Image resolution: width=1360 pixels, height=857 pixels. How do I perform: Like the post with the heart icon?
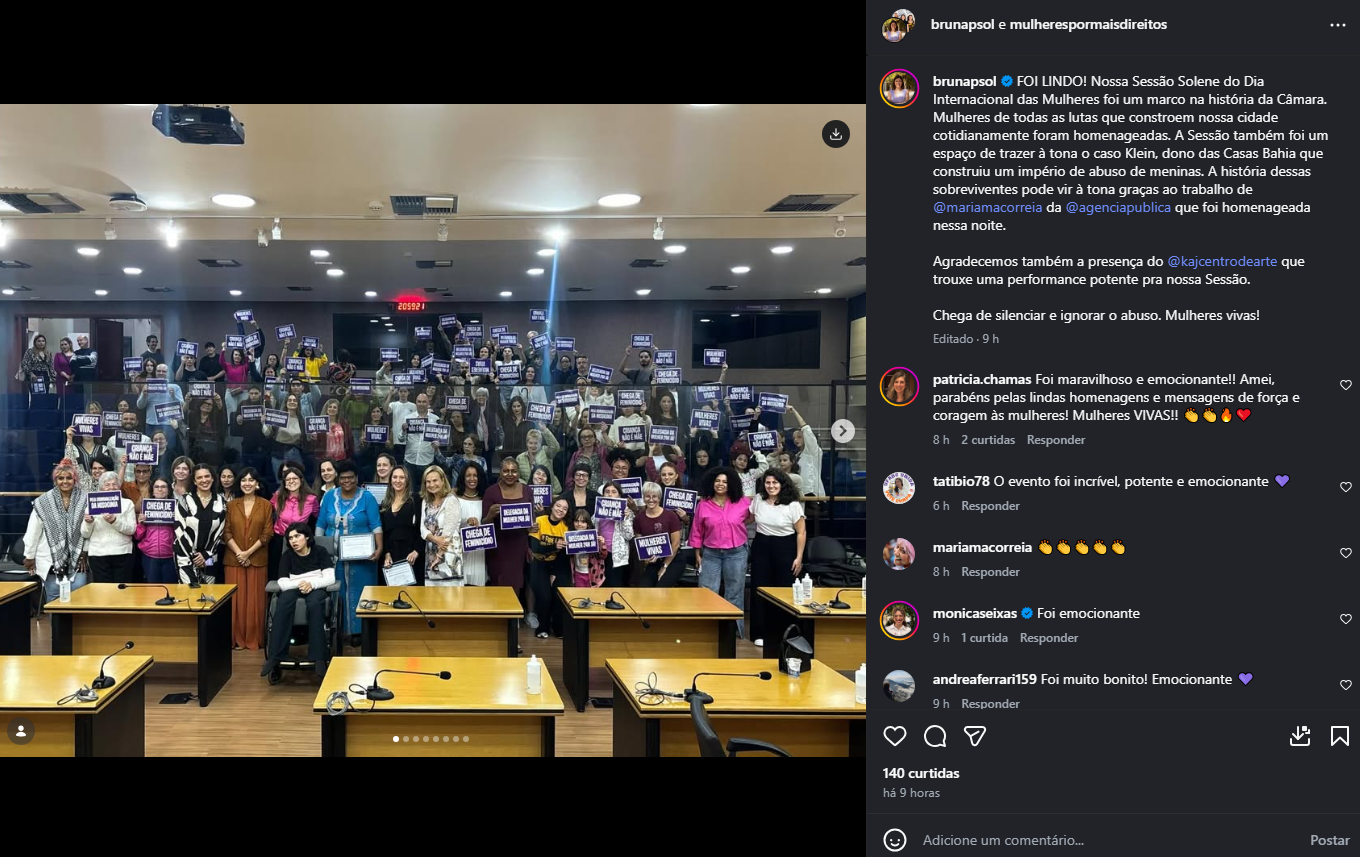point(895,737)
